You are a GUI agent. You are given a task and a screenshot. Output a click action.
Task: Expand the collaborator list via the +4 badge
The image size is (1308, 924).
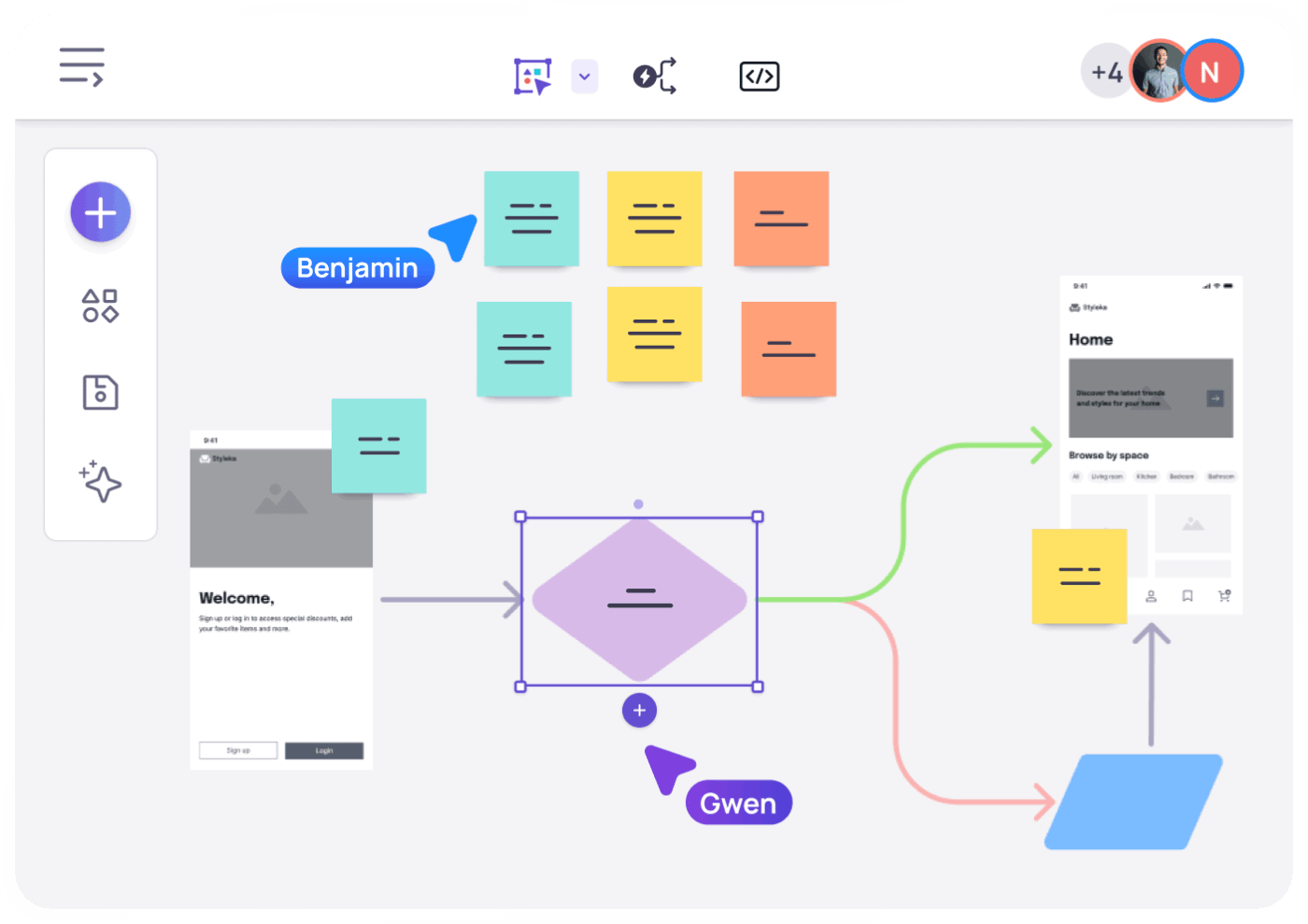tap(1106, 70)
